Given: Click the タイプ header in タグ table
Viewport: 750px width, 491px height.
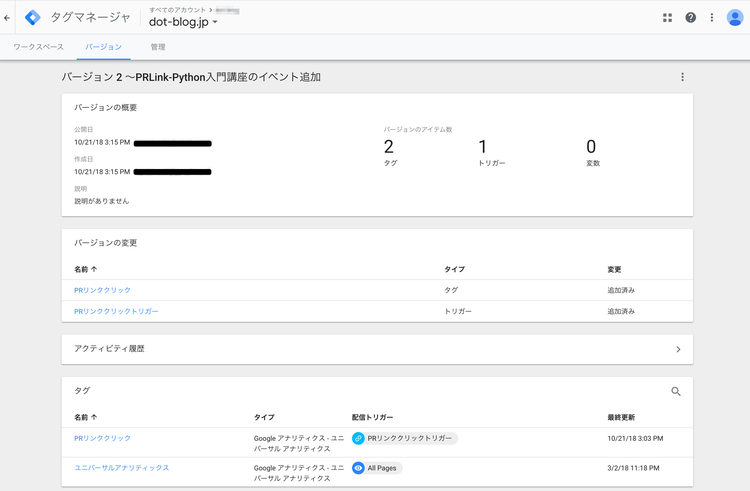Looking at the screenshot, I should click(264, 417).
